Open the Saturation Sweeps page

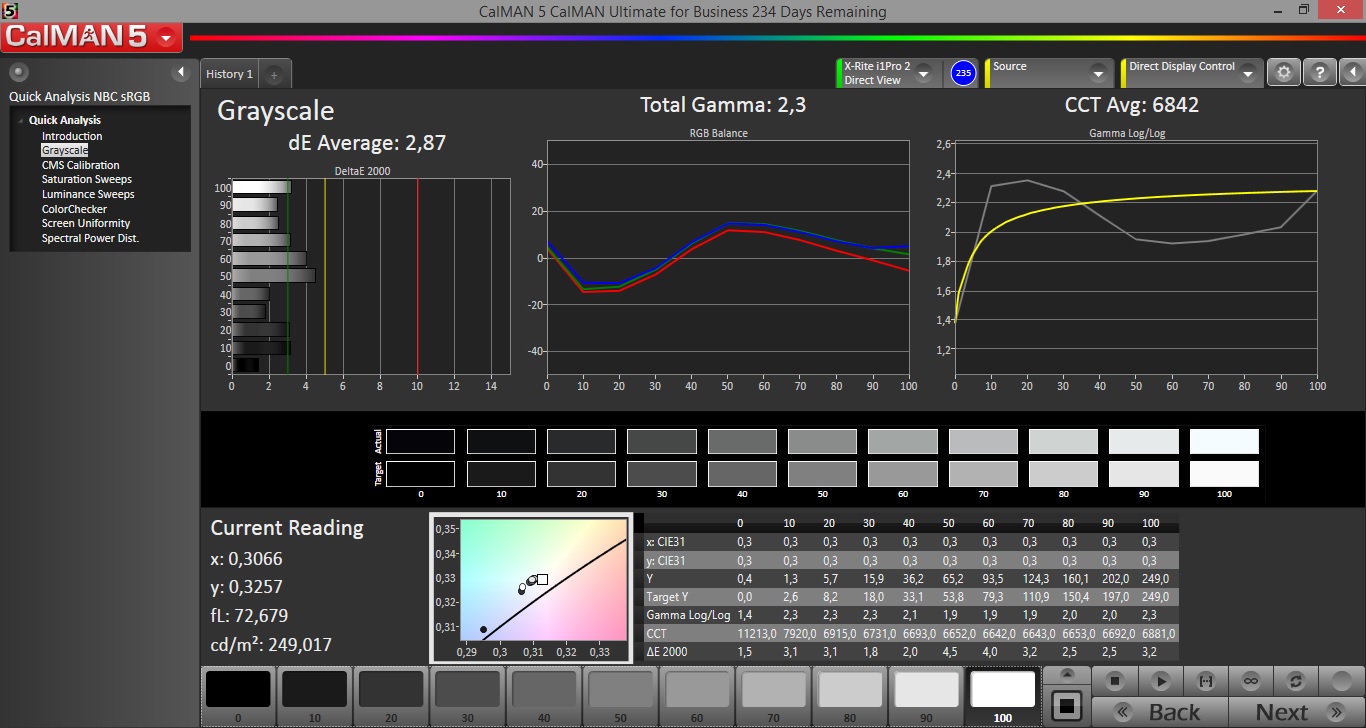click(x=86, y=180)
